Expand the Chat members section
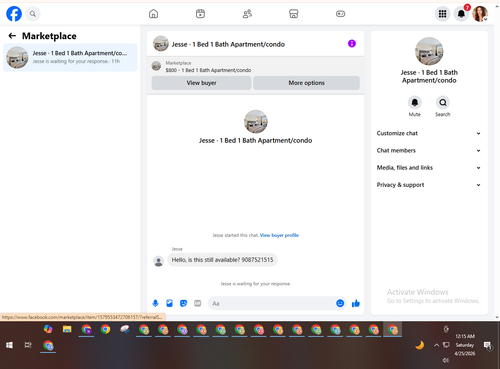 pos(429,150)
